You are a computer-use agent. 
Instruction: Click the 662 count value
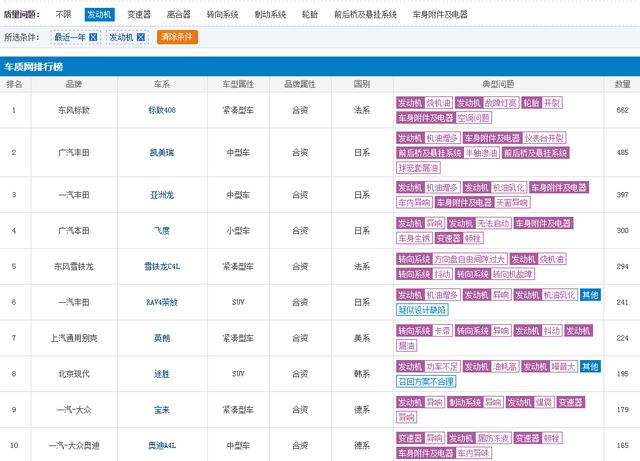pyautogui.click(x=622, y=110)
